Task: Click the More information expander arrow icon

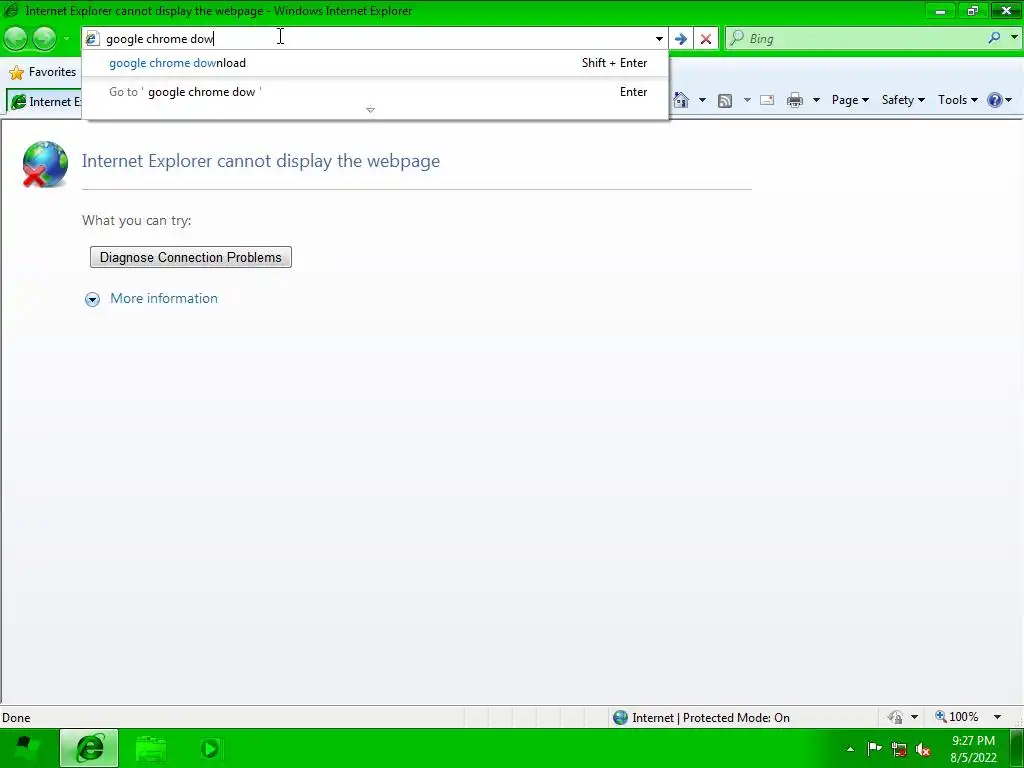Action: point(92,299)
